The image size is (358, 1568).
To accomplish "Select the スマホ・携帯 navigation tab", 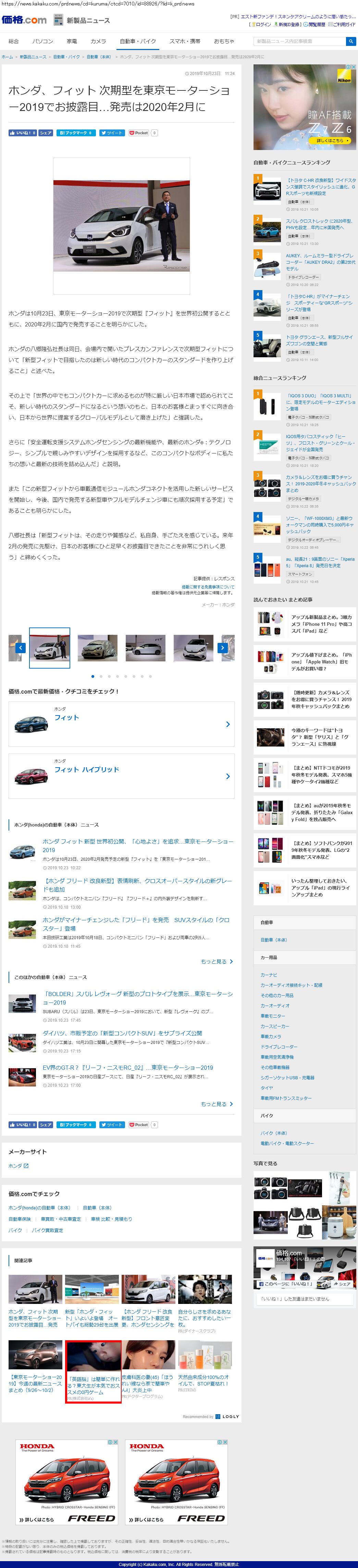I will pyautogui.click(x=184, y=41).
